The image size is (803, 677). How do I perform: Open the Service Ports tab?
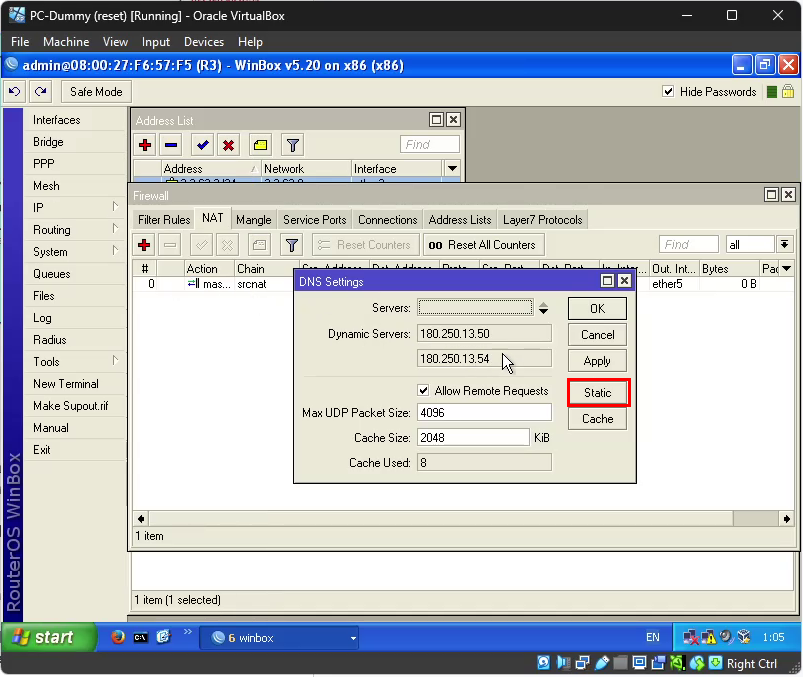pos(314,220)
